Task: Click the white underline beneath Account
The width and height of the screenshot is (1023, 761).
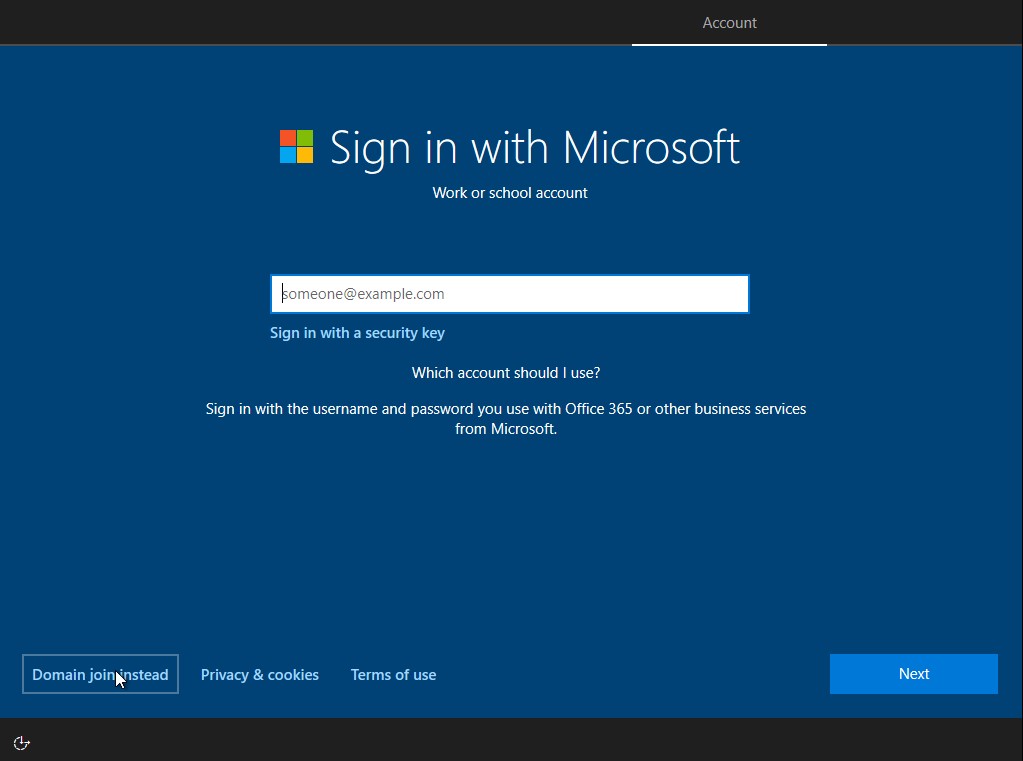Action: (x=729, y=44)
